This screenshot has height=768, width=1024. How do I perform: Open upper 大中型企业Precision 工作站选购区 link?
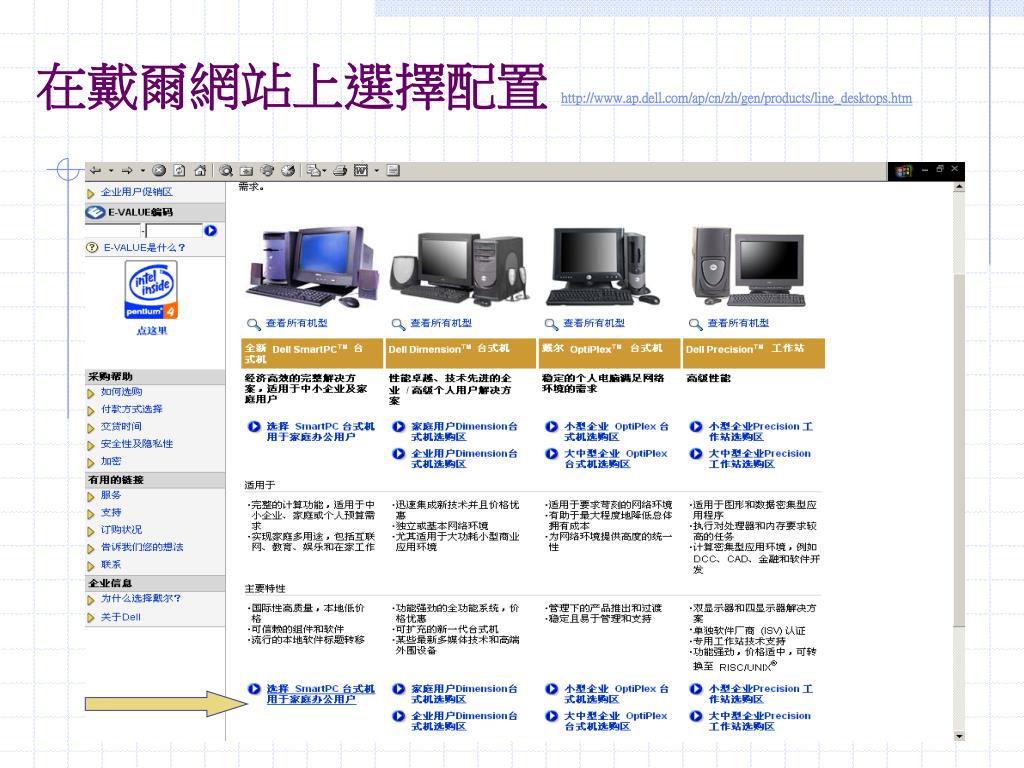tap(760, 458)
